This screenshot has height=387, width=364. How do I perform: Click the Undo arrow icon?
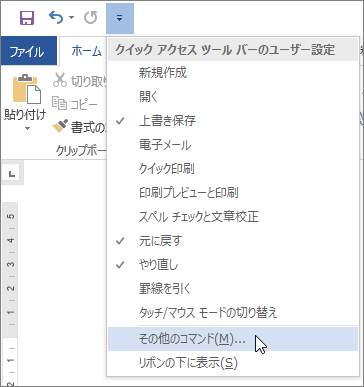tap(56, 17)
